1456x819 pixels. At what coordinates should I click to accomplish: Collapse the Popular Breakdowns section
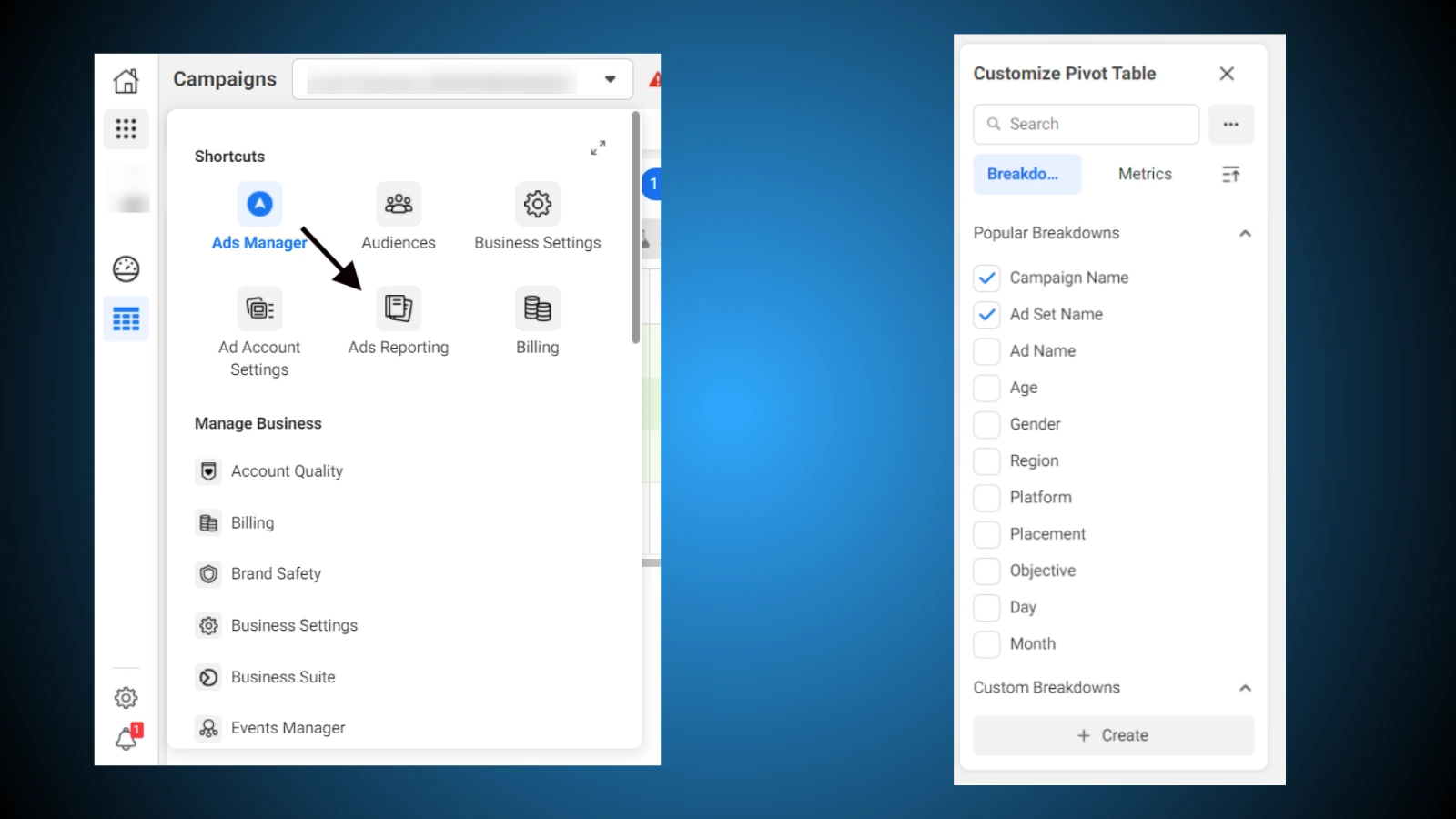tap(1245, 234)
